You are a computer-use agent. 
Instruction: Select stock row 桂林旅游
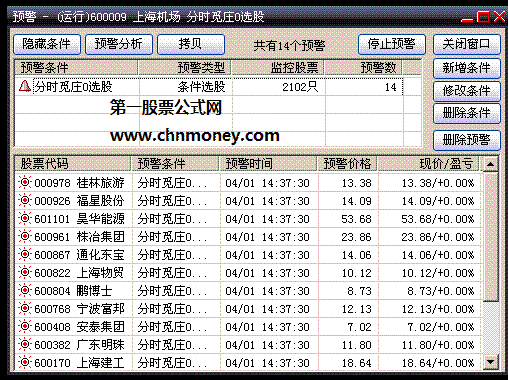click(x=249, y=183)
